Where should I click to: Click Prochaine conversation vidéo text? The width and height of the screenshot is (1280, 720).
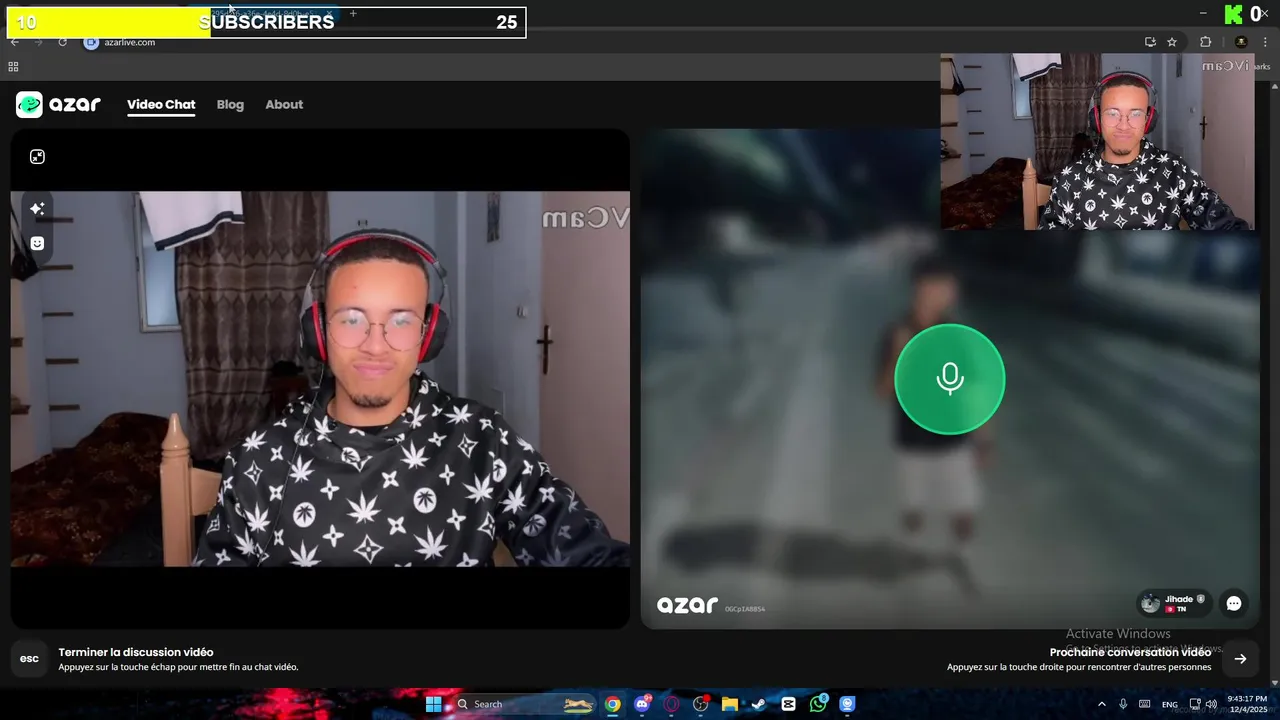1130,652
